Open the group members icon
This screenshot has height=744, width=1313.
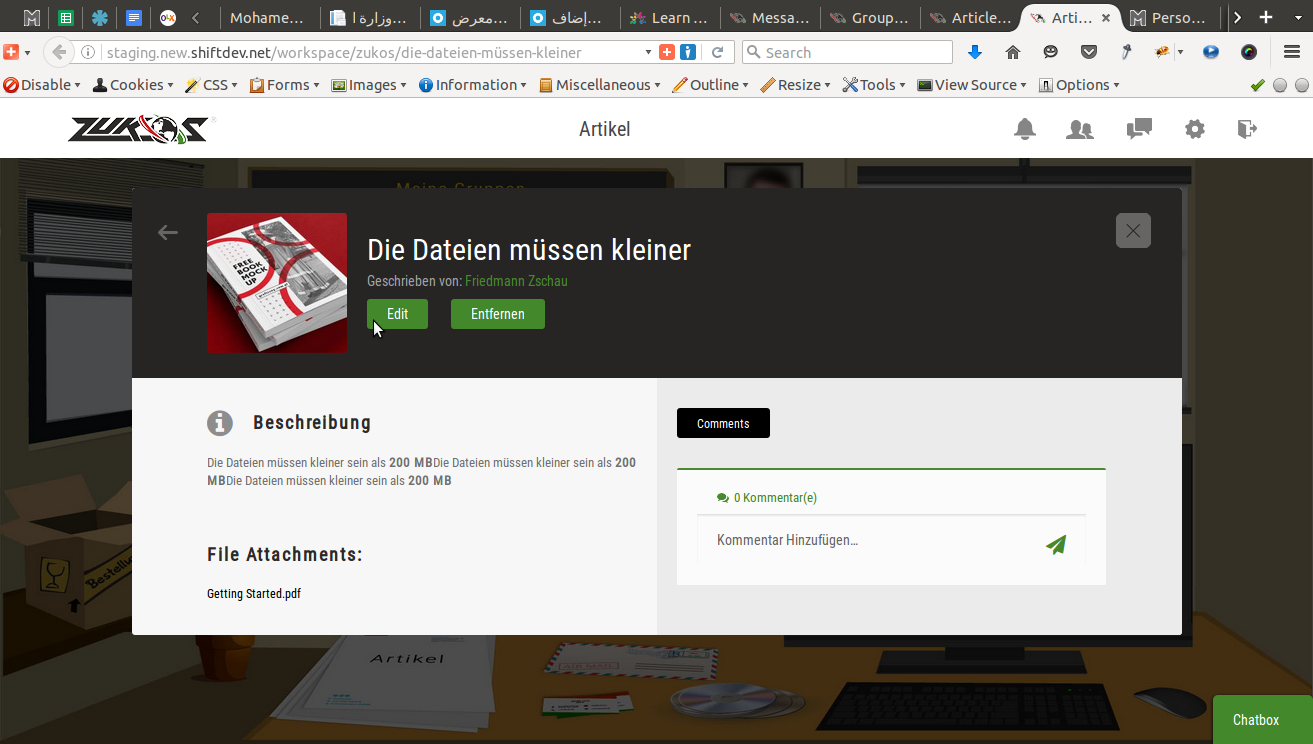pos(1080,129)
